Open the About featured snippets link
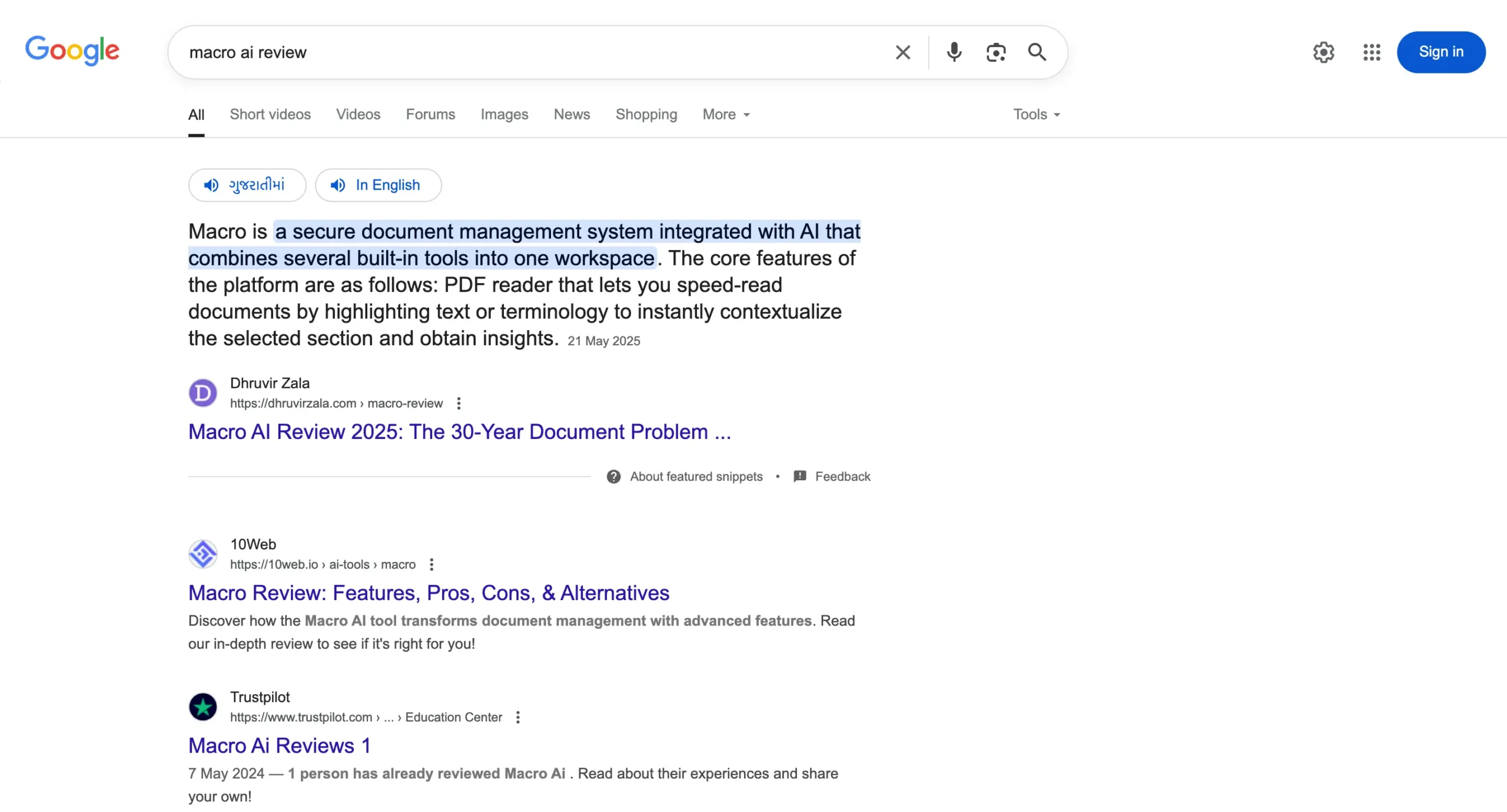 (x=696, y=477)
